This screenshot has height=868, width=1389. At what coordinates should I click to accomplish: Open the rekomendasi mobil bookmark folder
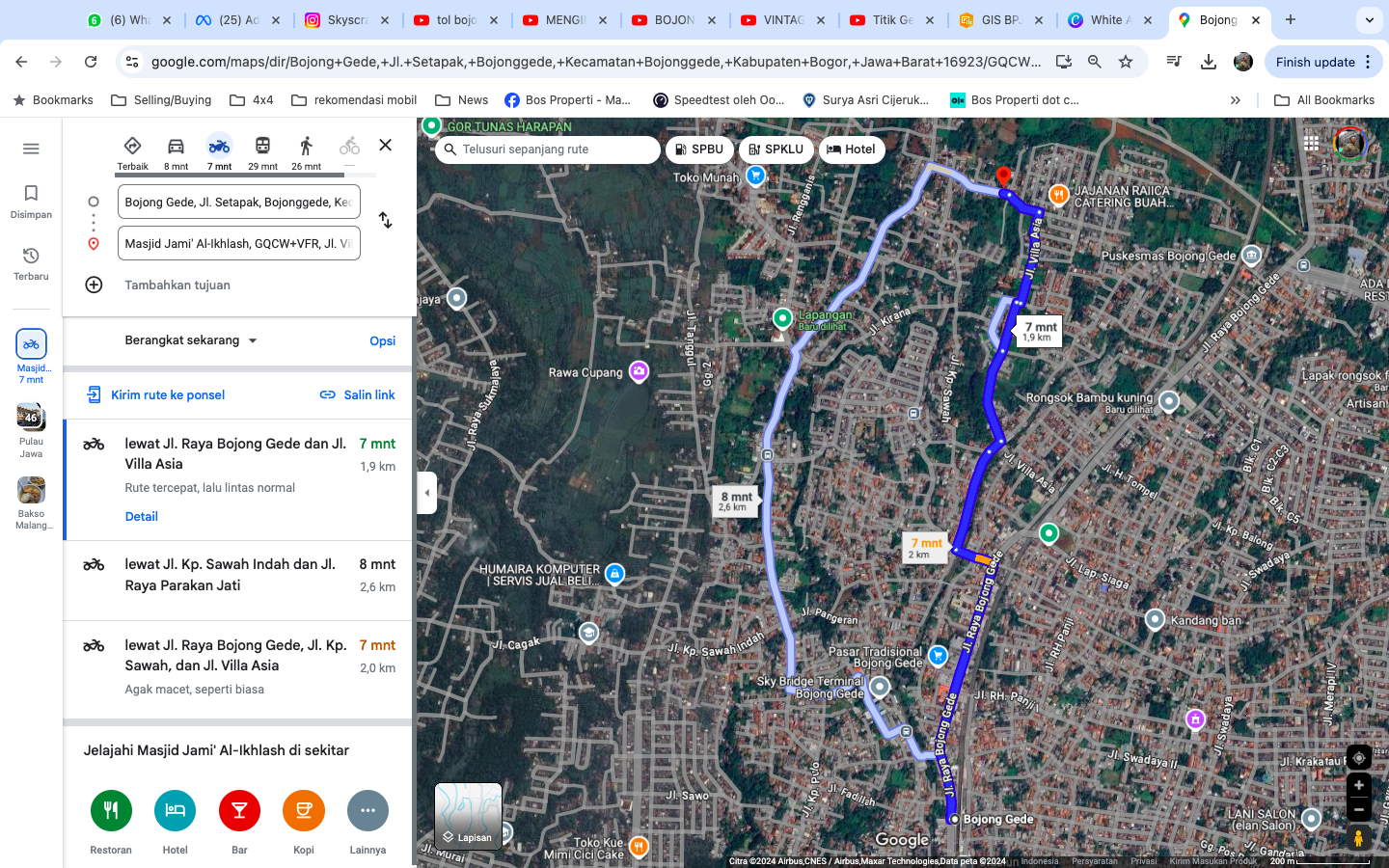[354, 100]
